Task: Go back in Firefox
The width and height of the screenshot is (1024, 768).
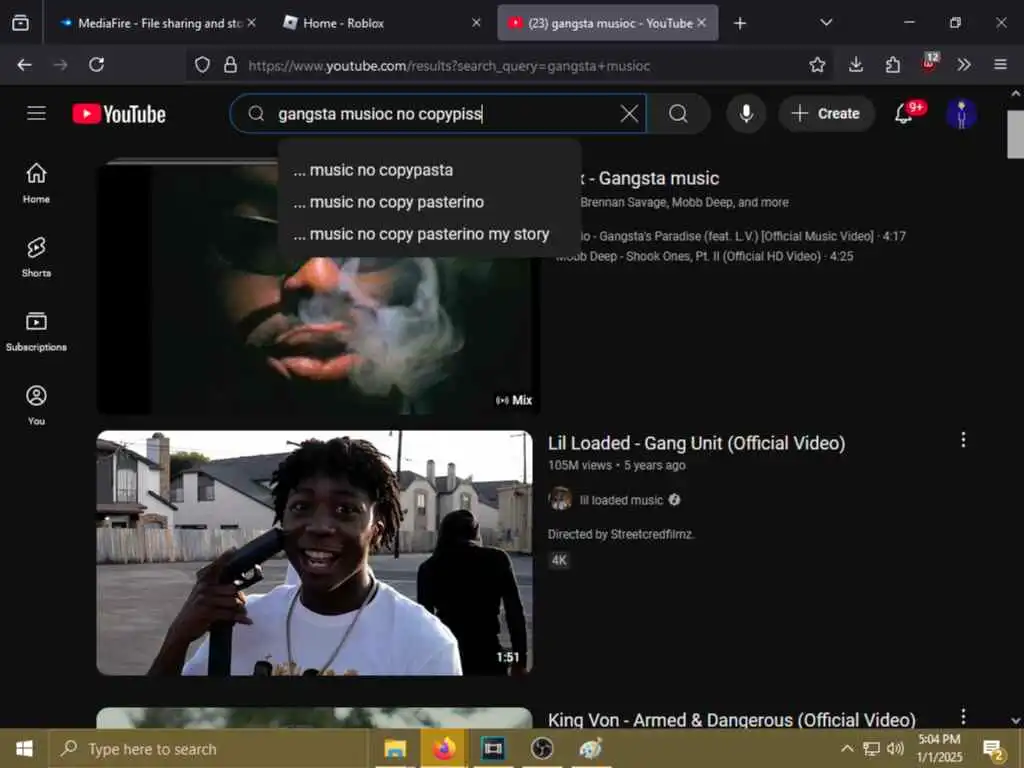Action: coord(25,65)
